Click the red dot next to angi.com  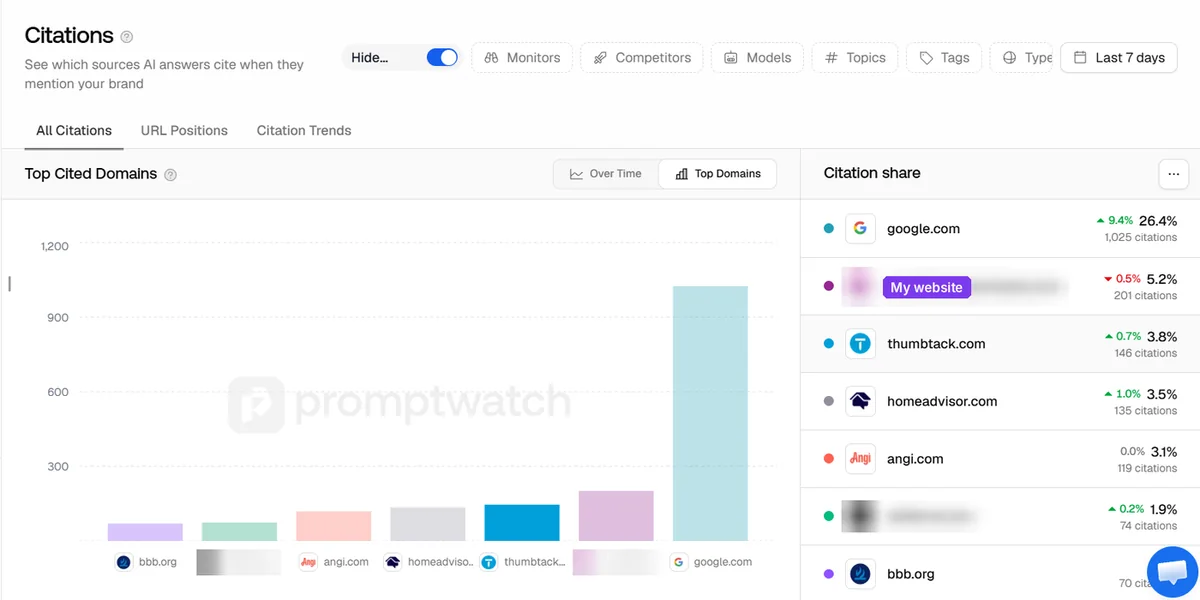pyautogui.click(x=828, y=459)
